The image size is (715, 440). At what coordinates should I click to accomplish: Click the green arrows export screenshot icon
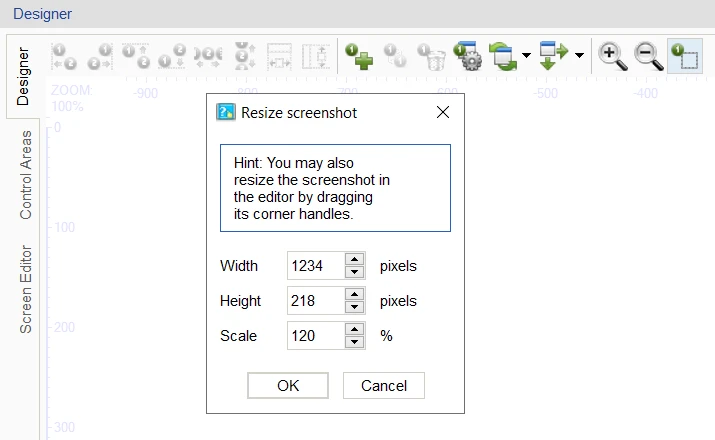554,56
